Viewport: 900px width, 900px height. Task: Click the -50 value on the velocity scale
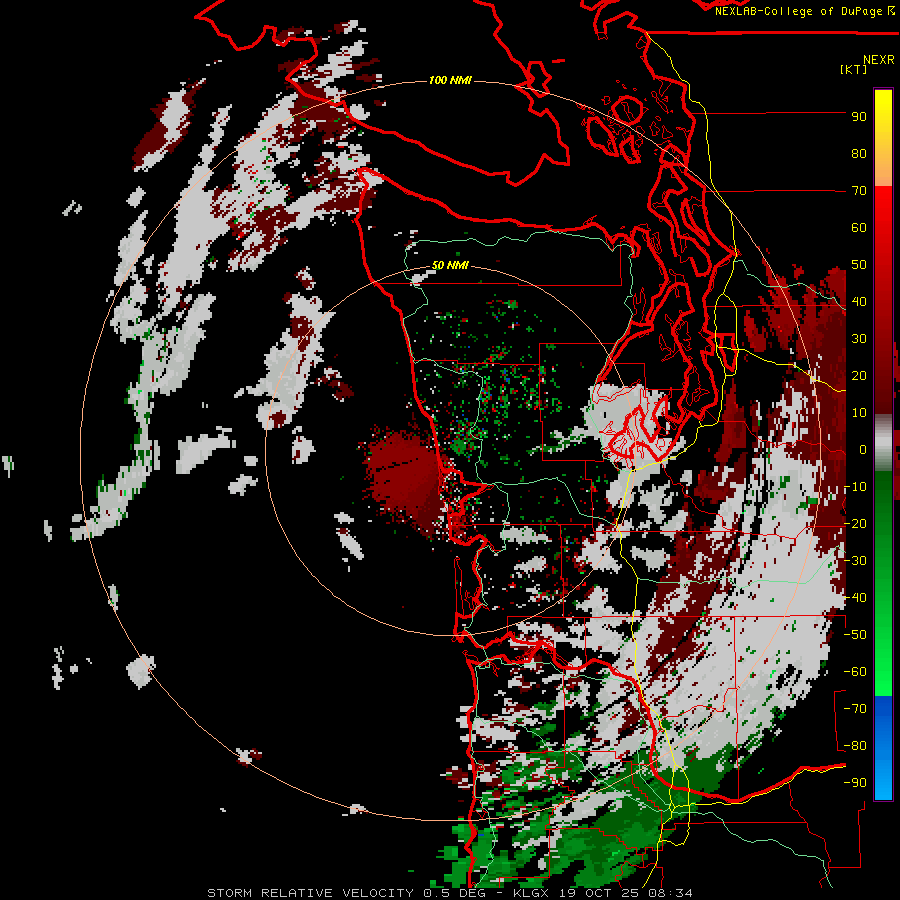(855, 635)
